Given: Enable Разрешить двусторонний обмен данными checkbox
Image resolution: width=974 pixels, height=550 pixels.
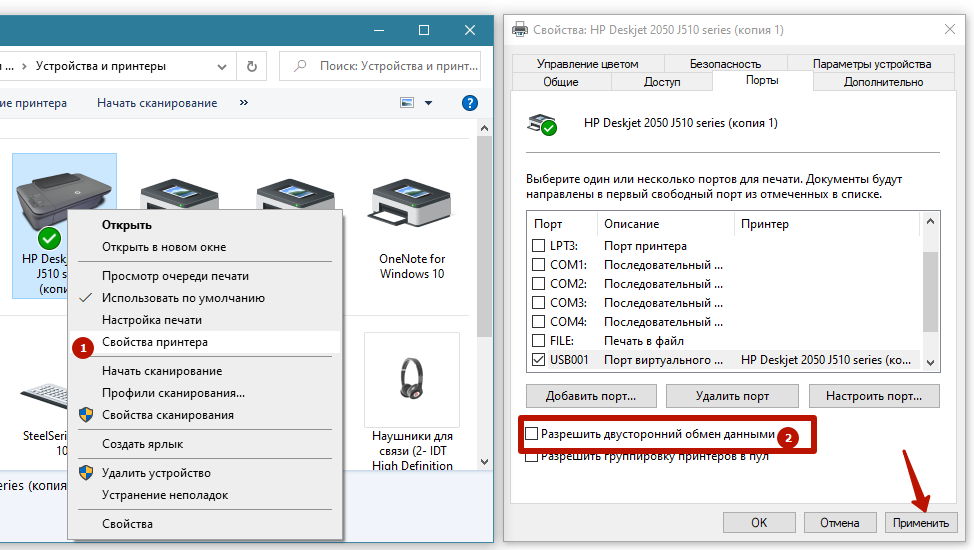Looking at the screenshot, I should point(531,434).
